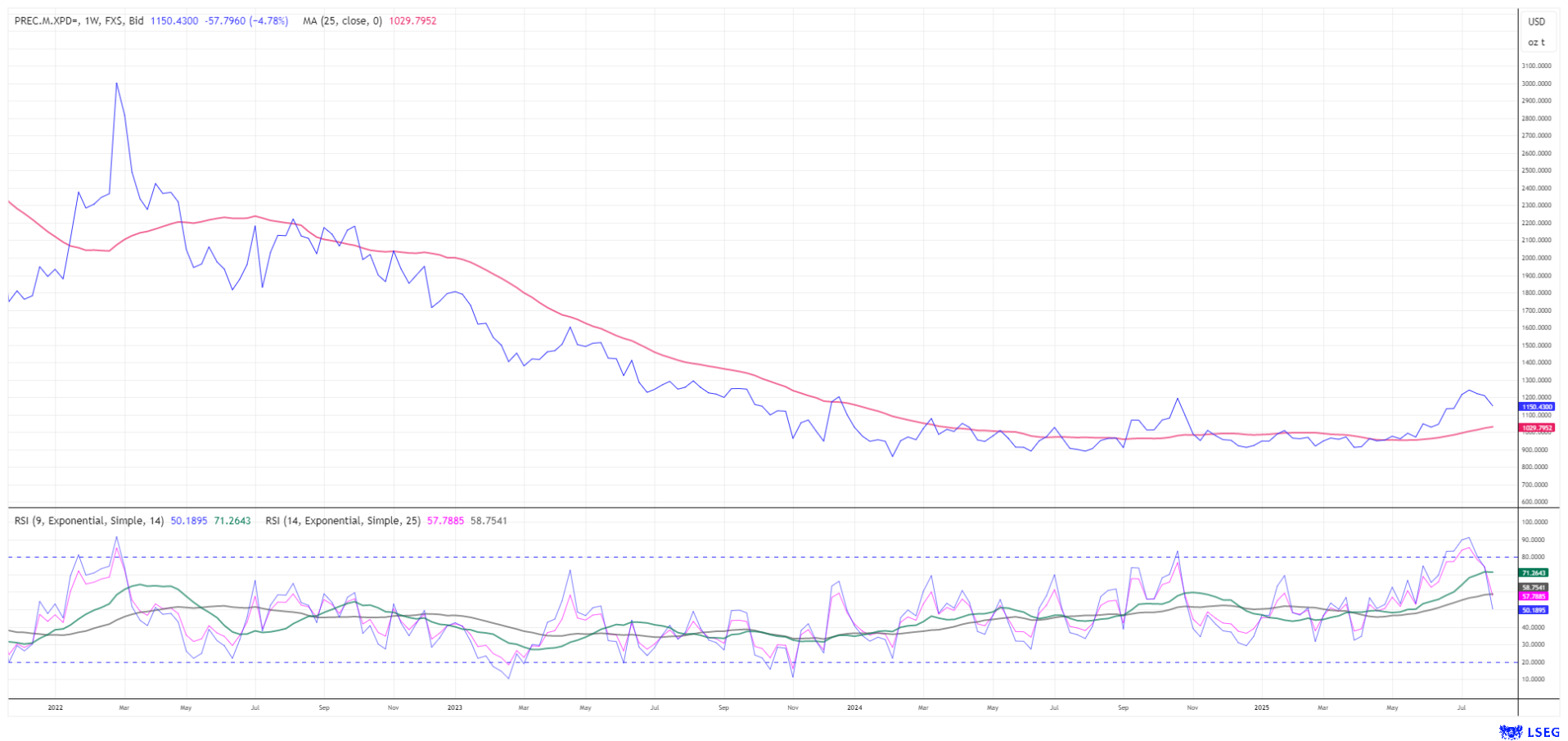
Task: Select the MA (25, close, 0) legend
Action: tap(342, 21)
